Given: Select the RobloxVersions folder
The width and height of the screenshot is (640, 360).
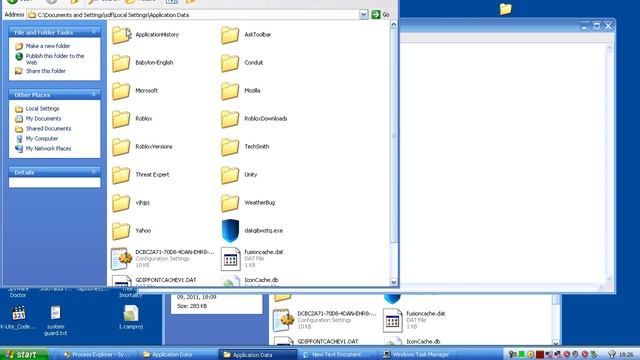Looking at the screenshot, I should [142, 147].
